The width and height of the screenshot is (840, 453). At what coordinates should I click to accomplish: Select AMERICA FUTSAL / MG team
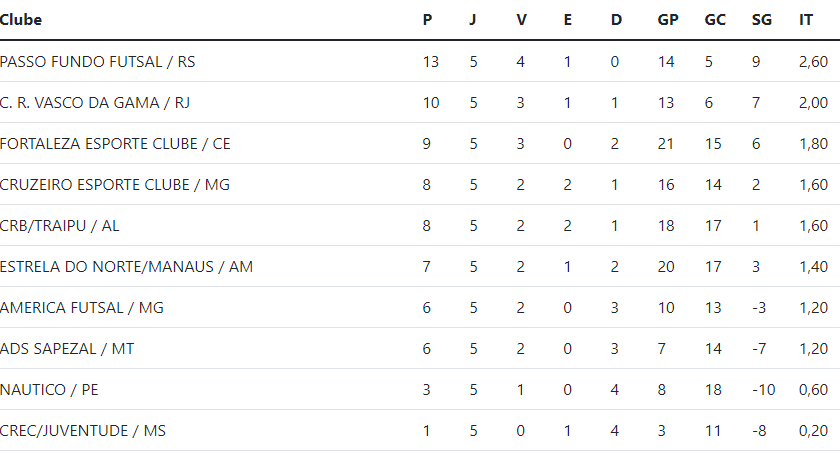(x=82, y=308)
